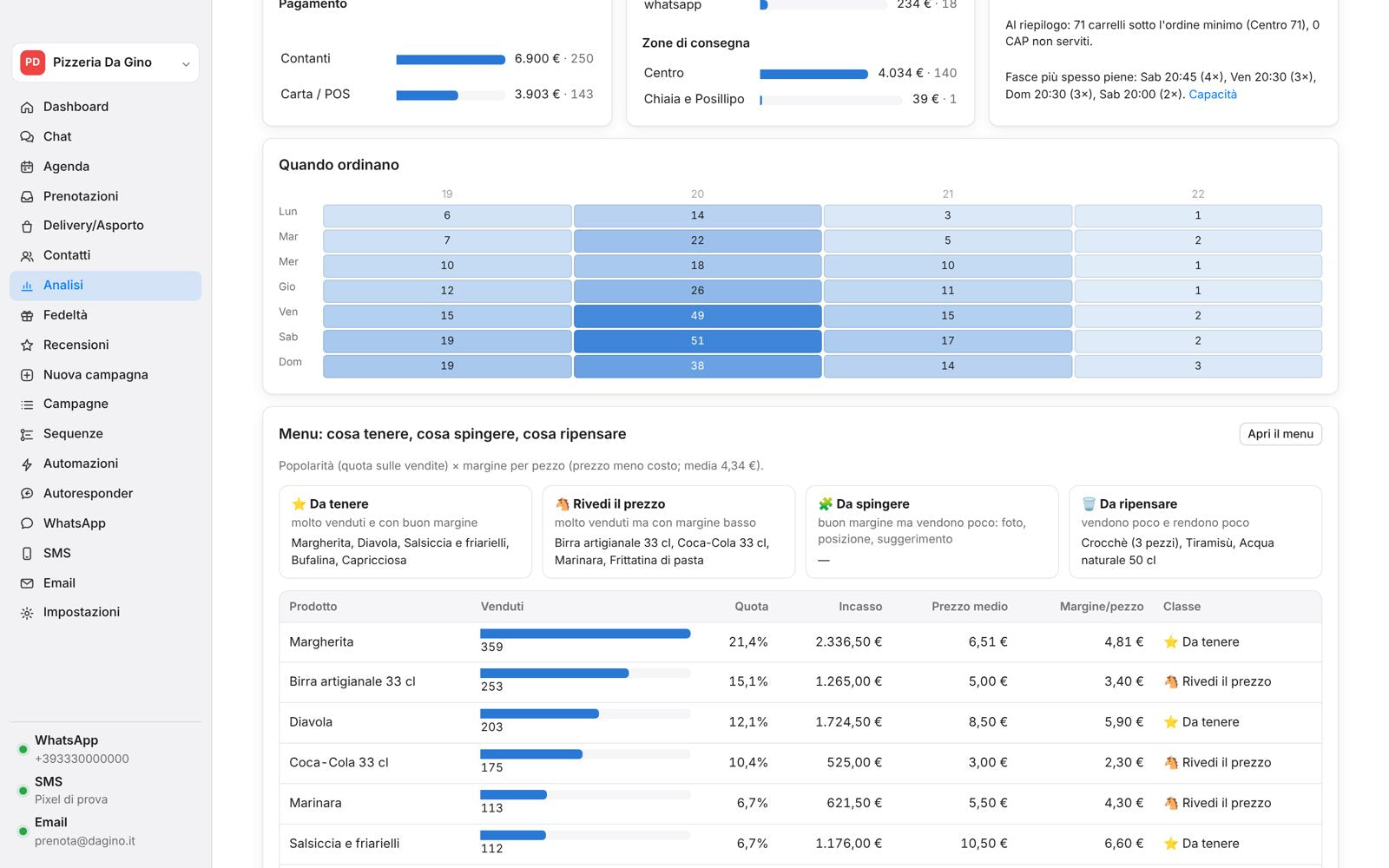This screenshot has height=868, width=1389.
Task: Click the Agenda calendar icon
Action: click(27, 167)
